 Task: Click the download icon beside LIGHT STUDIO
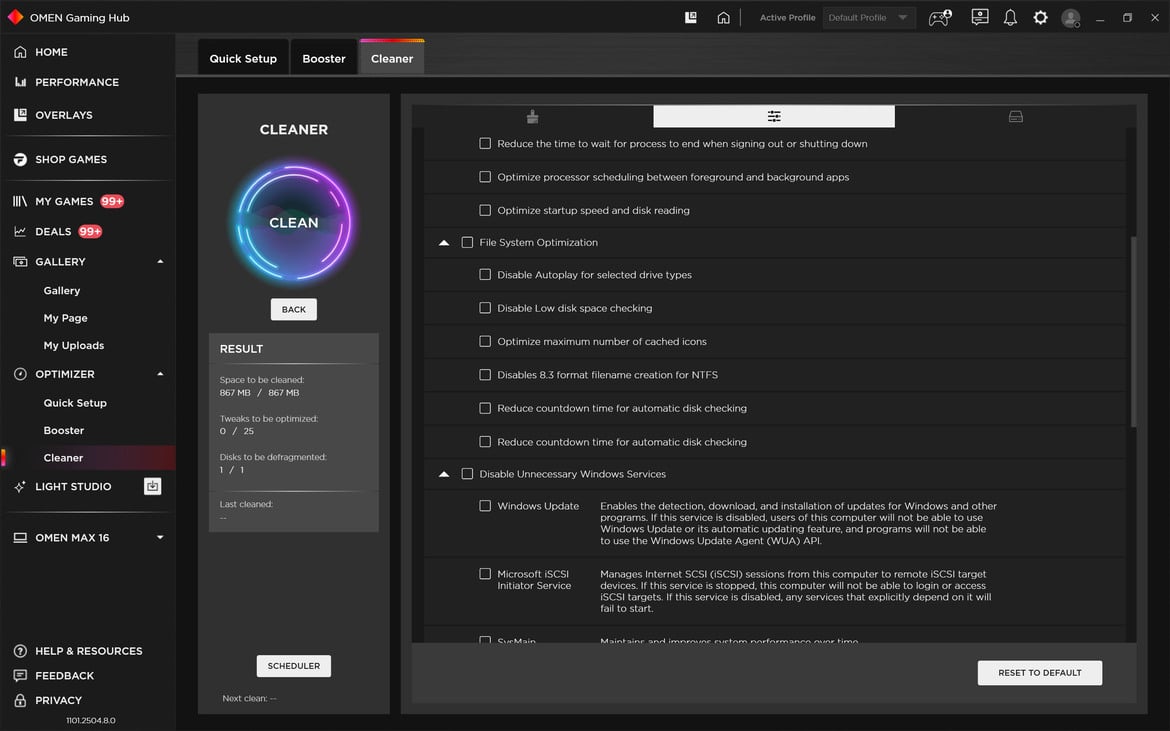(152, 486)
